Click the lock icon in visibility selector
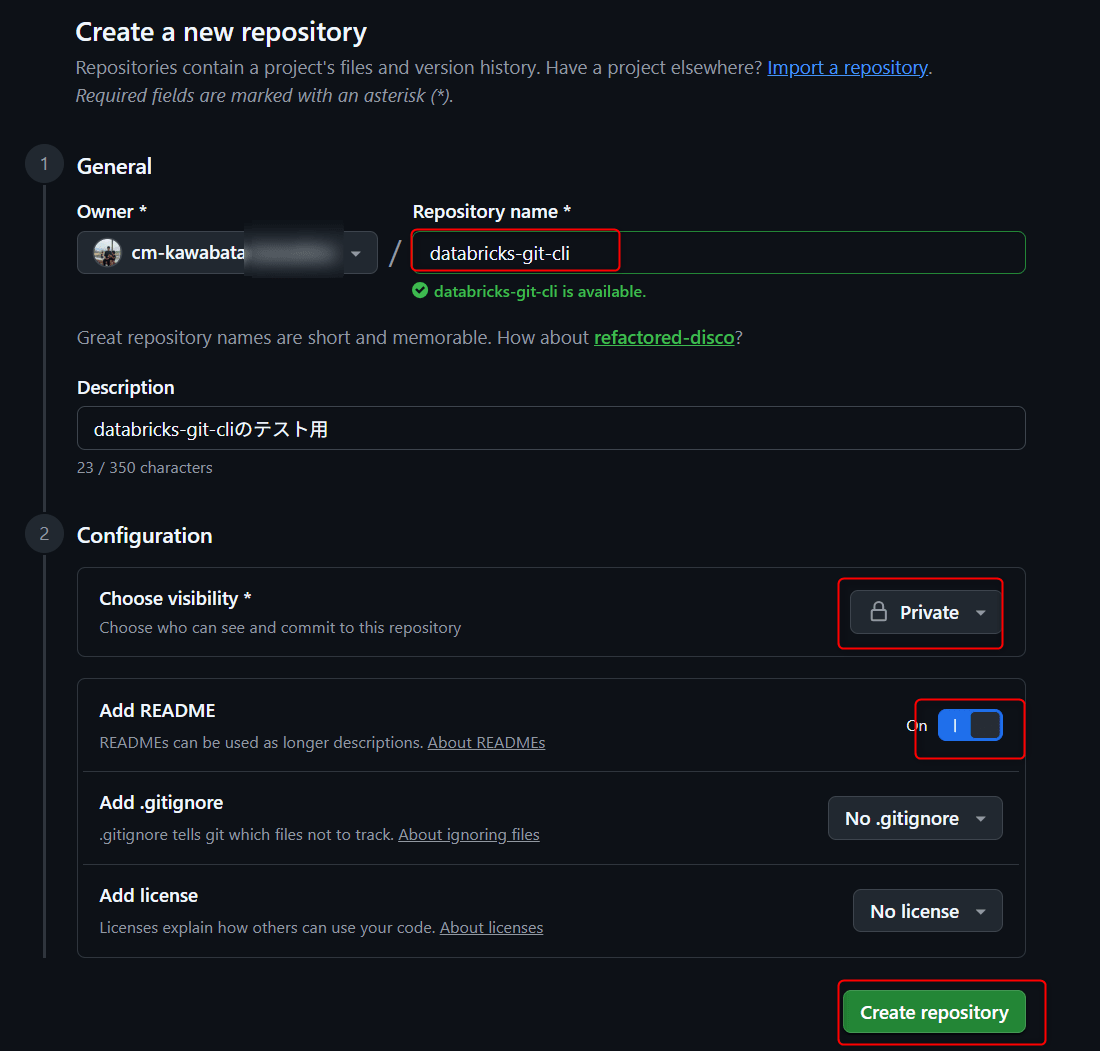Image resolution: width=1100 pixels, height=1051 pixels. tap(878, 612)
